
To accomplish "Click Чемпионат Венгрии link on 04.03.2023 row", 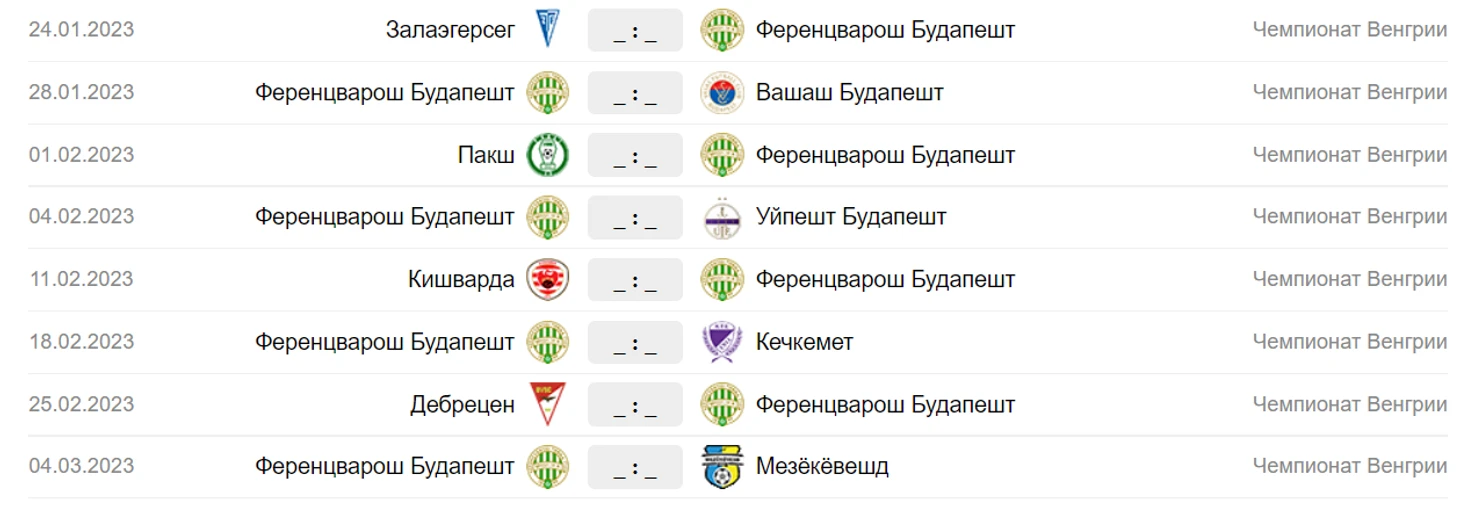I will [x=1349, y=466].
